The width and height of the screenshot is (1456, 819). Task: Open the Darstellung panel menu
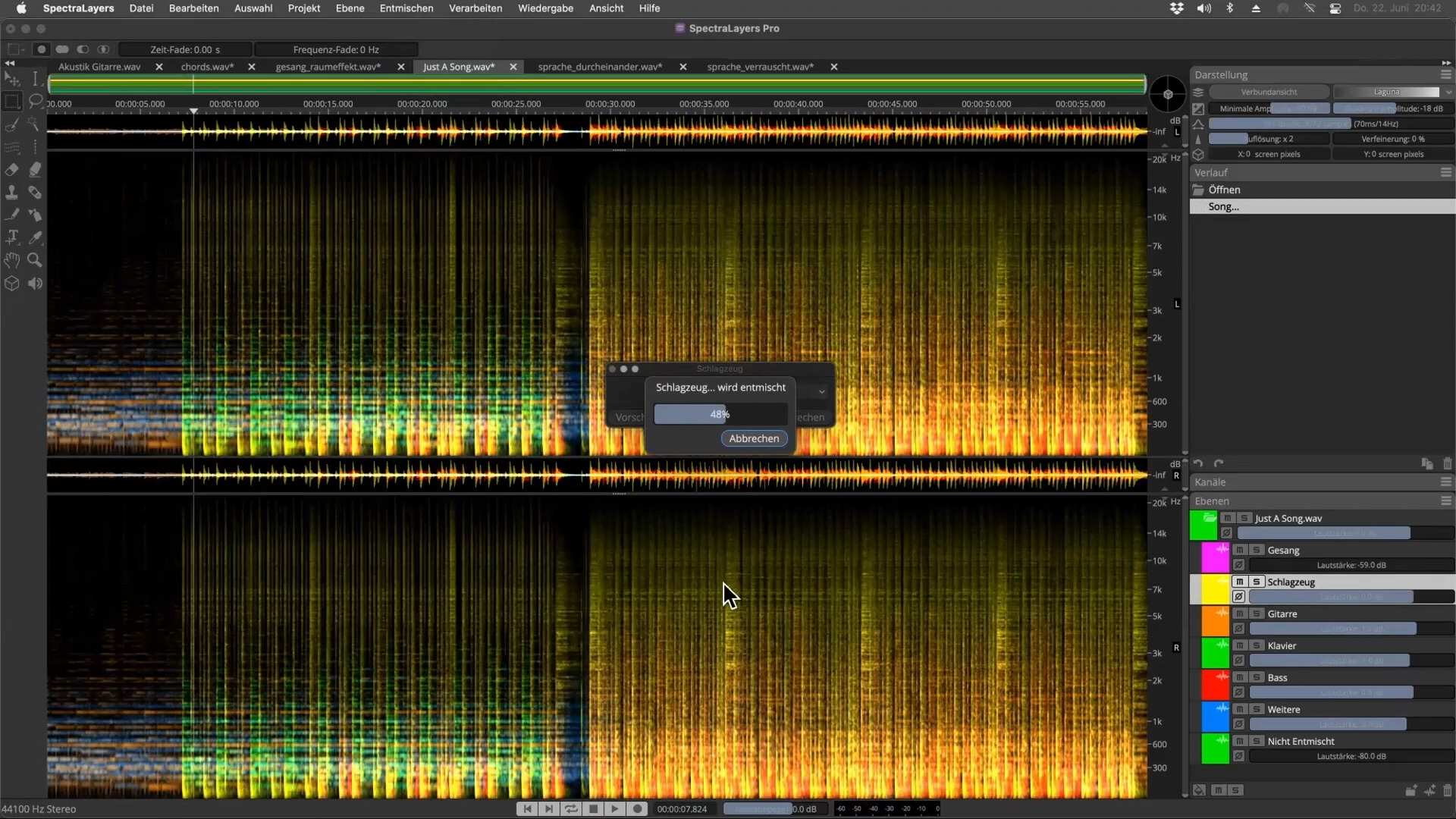(1446, 74)
